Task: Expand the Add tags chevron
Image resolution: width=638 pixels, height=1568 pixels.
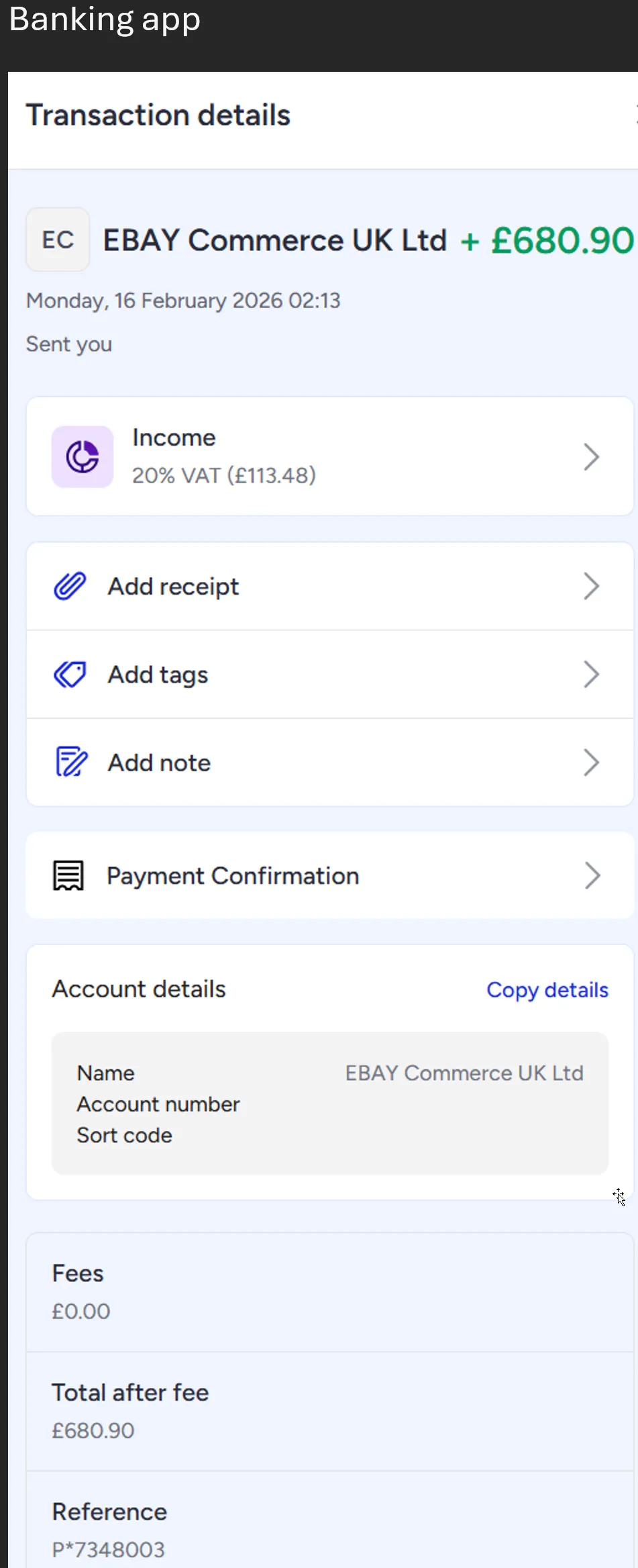Action: point(591,674)
